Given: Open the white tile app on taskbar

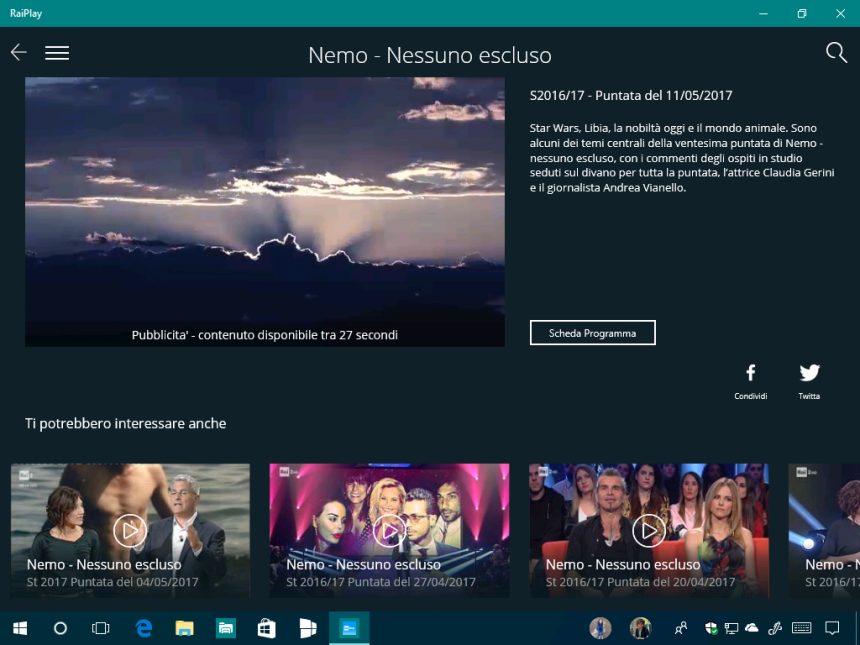Looking at the screenshot, I should point(308,628).
